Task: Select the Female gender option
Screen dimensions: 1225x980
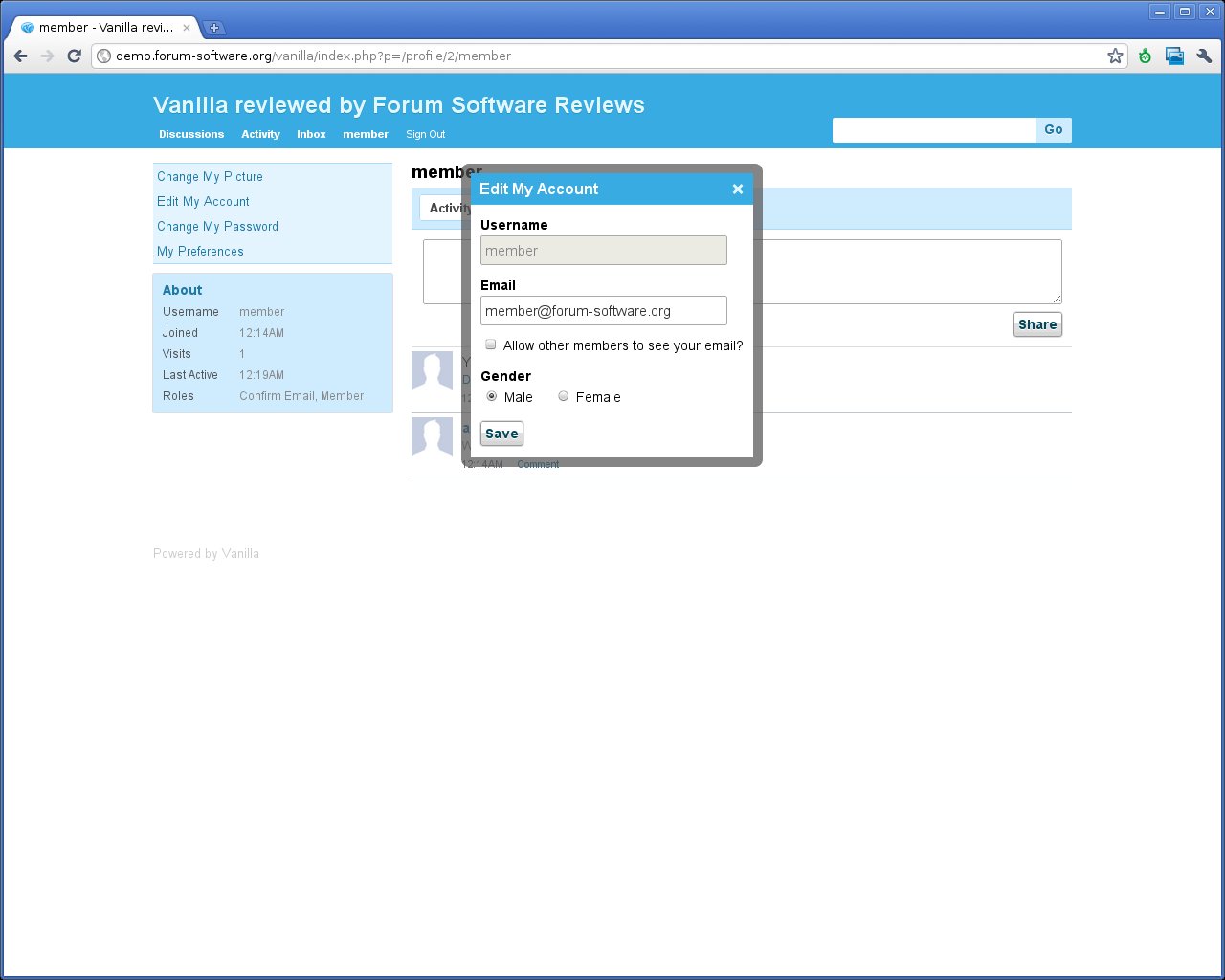Action: 564,396
